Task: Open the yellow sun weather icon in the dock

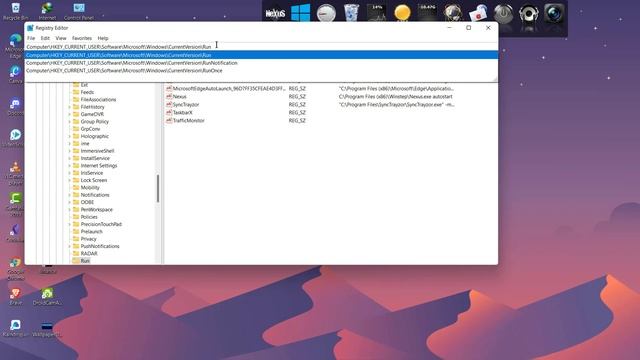Action: point(402,13)
